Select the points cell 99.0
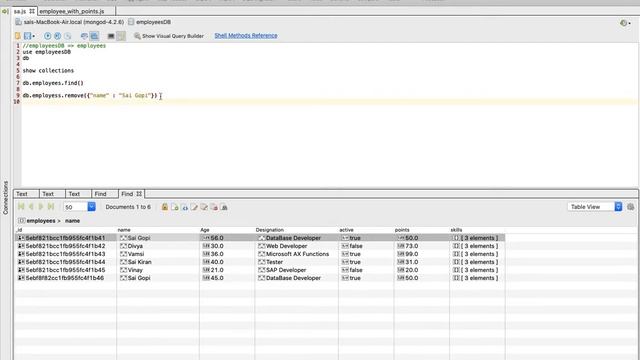 coord(421,254)
